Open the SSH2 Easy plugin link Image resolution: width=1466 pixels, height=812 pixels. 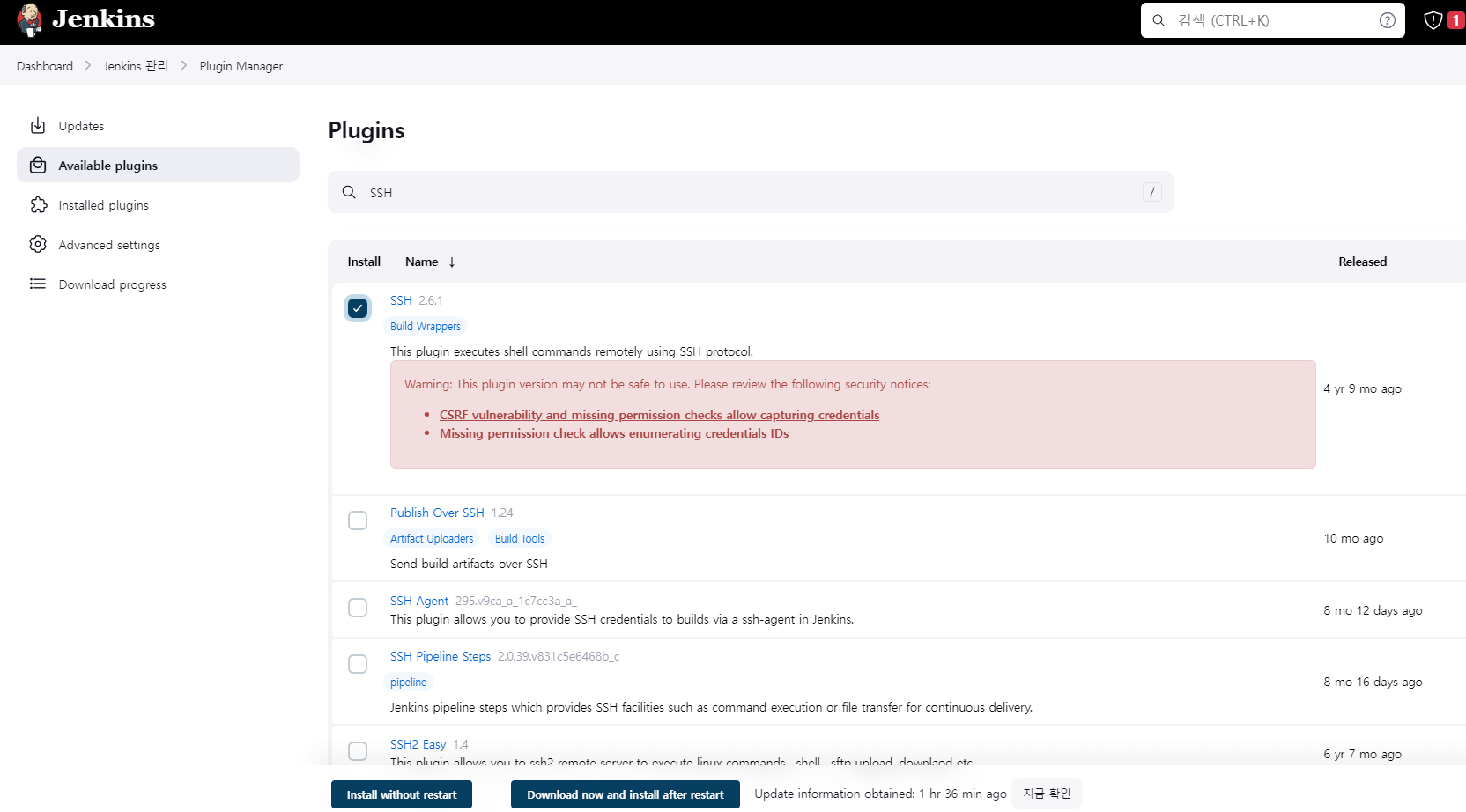click(418, 744)
